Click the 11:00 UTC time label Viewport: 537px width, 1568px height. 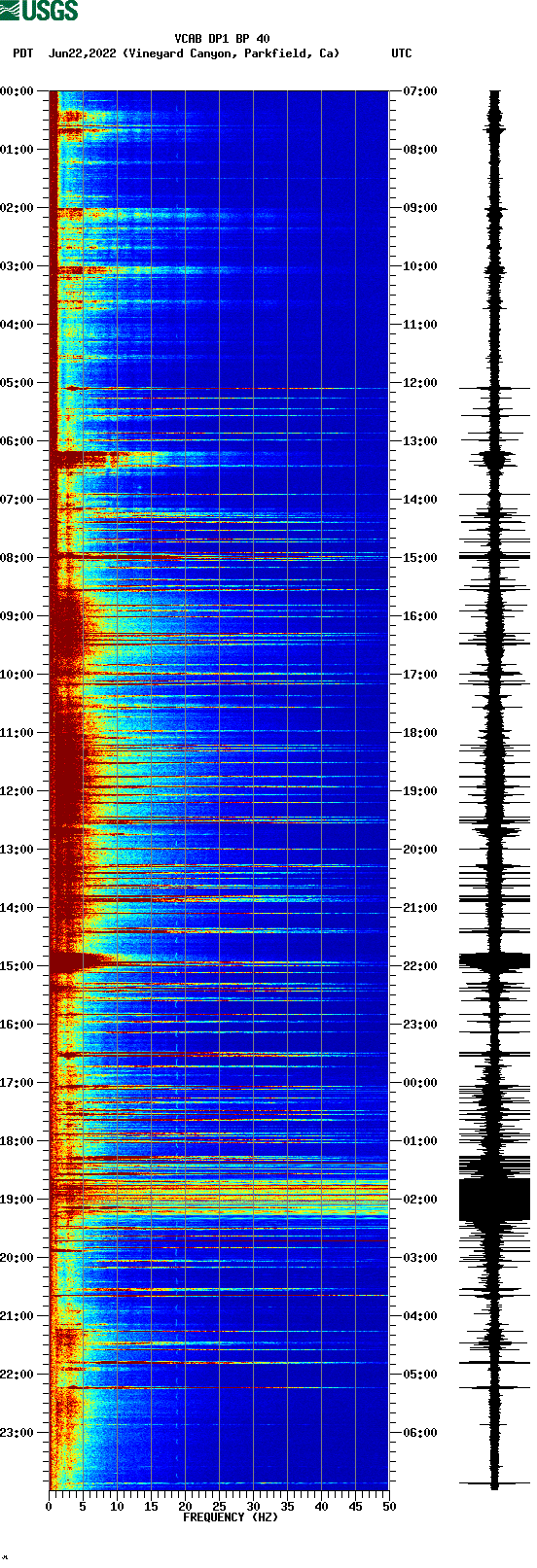(420, 325)
